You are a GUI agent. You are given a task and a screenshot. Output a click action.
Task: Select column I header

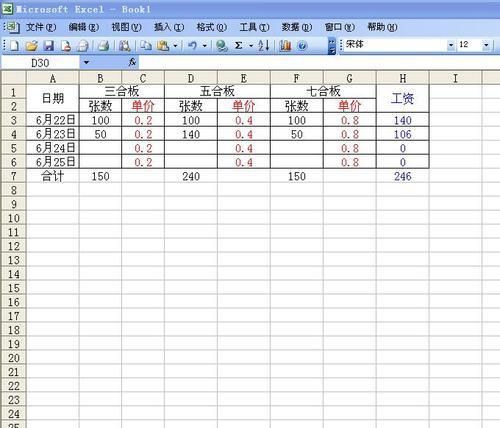pos(455,78)
